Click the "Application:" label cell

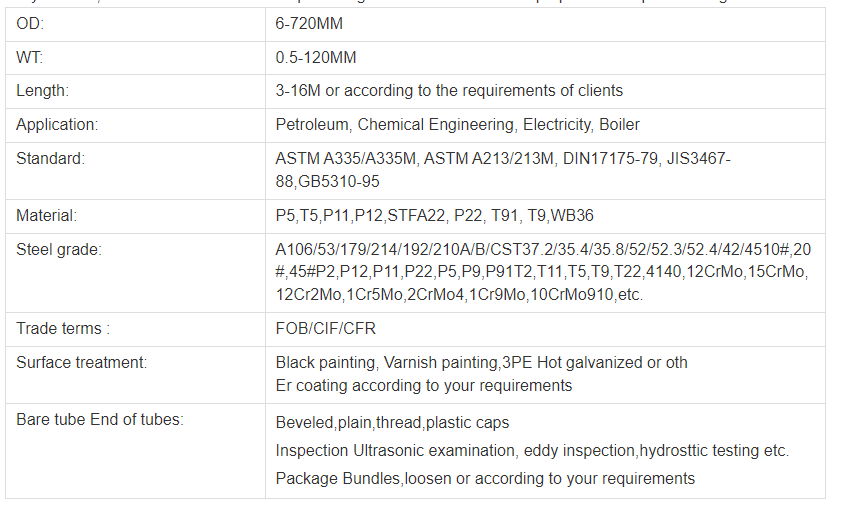click(x=57, y=125)
